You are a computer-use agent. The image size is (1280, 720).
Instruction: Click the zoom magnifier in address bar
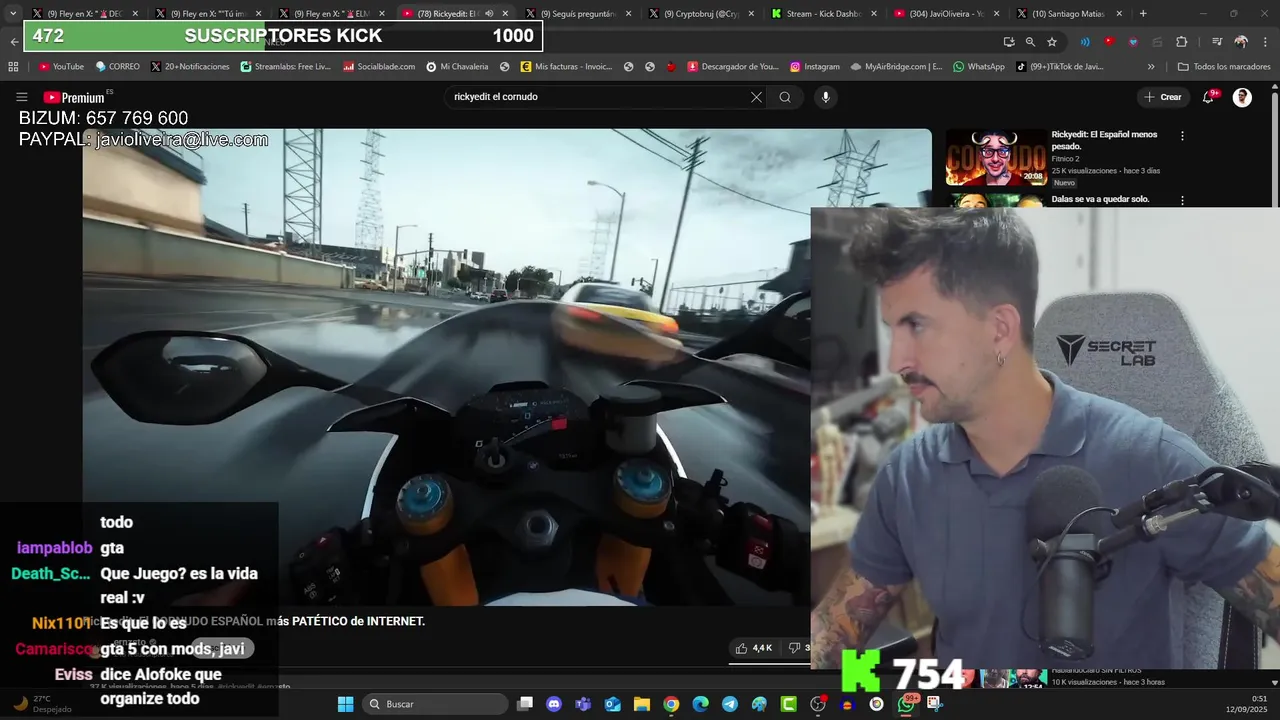(x=1030, y=42)
